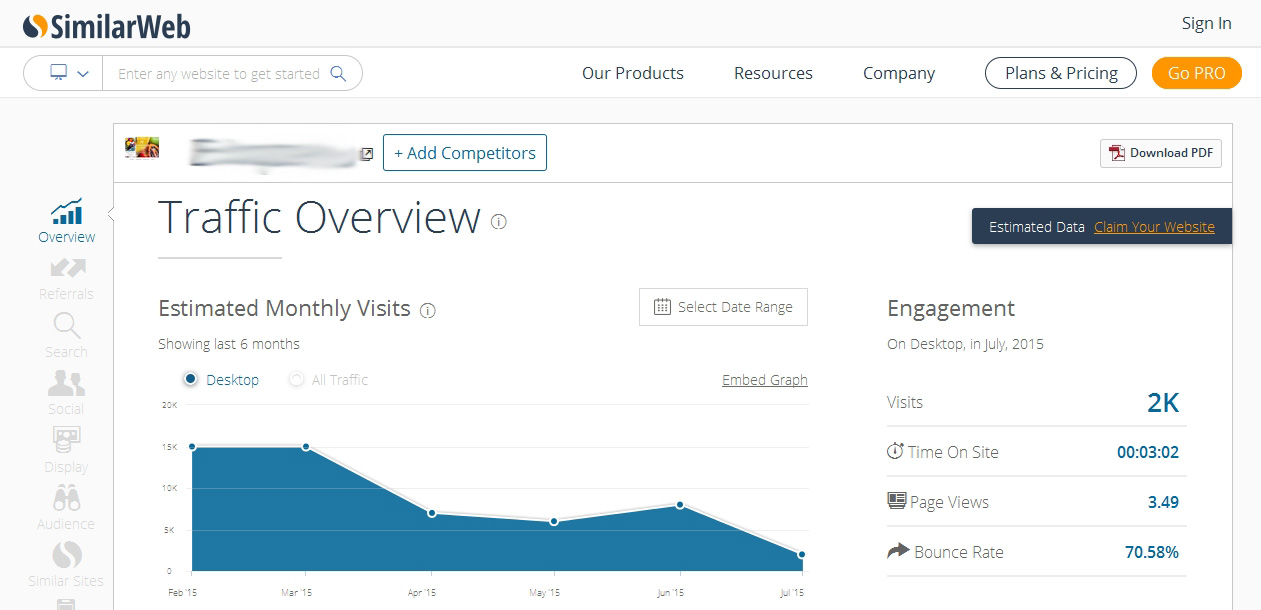Open the Overview sidebar section
1261x610 pixels.
point(67,221)
